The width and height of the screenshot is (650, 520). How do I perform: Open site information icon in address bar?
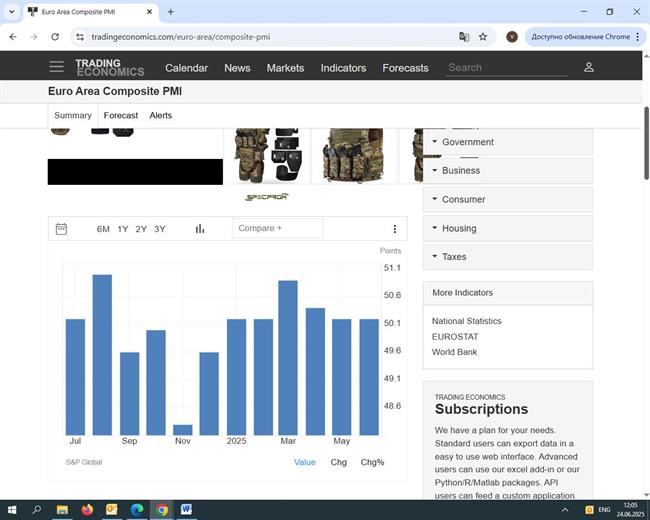80,37
